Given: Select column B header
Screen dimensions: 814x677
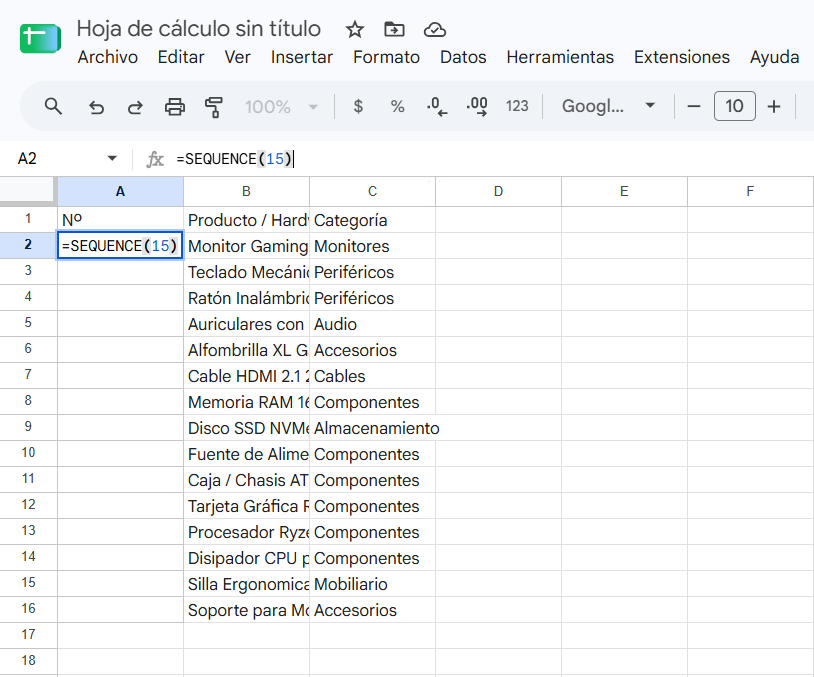Looking at the screenshot, I should click(x=247, y=192).
